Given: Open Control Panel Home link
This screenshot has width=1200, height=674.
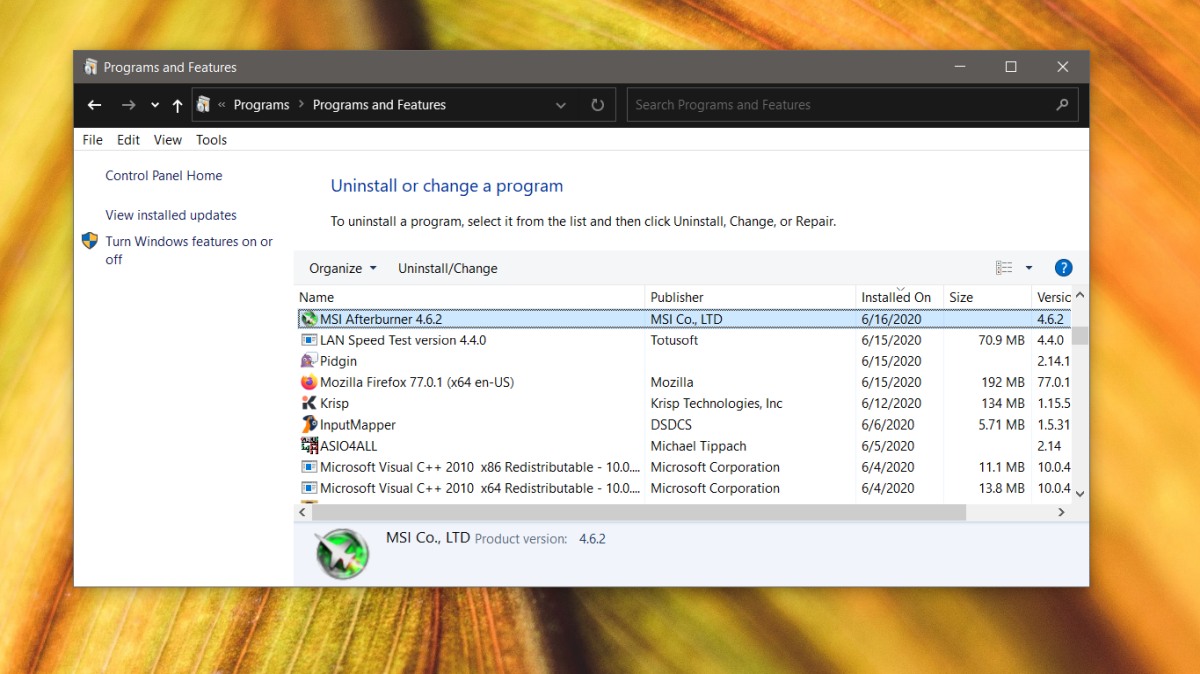Looking at the screenshot, I should tap(164, 176).
